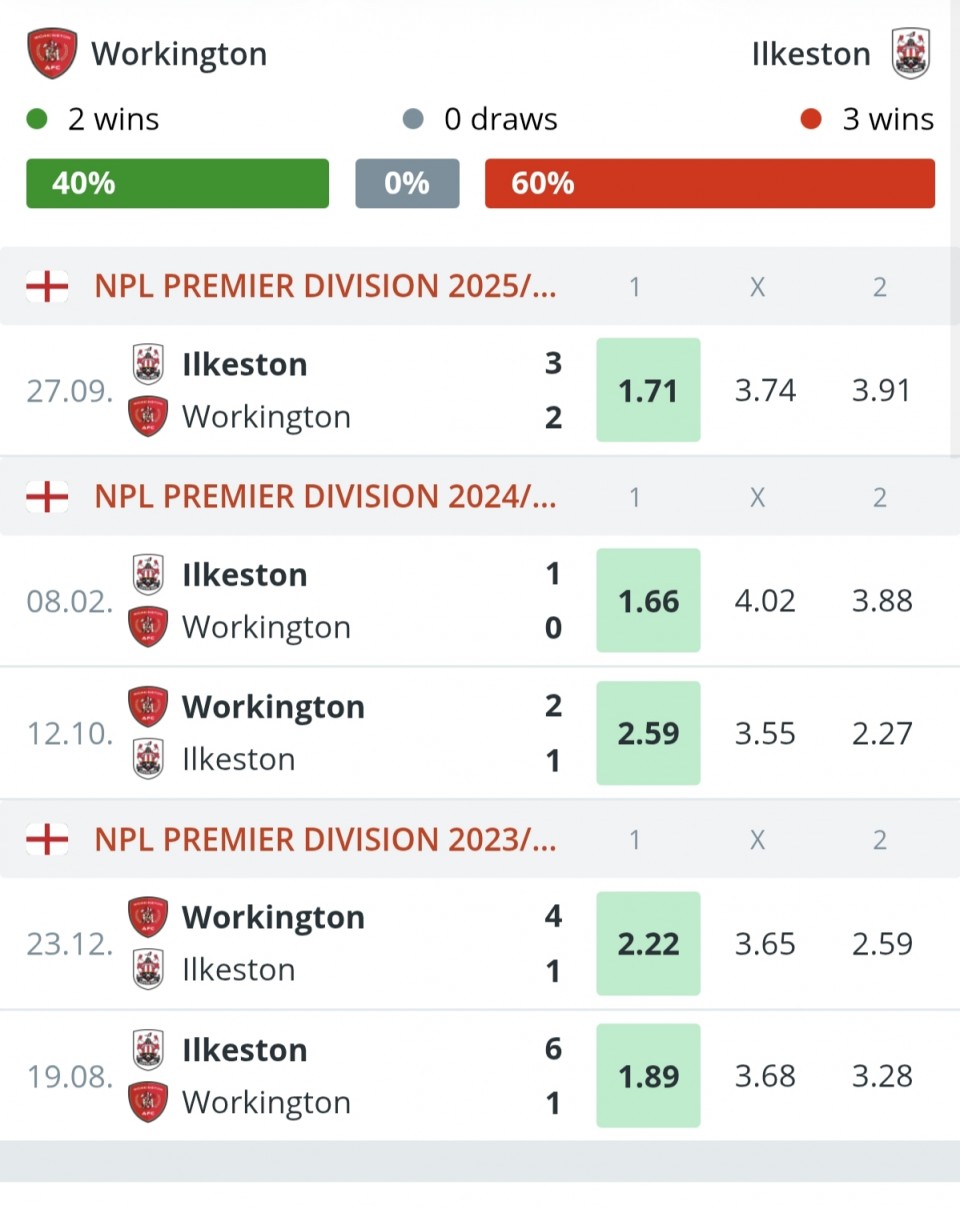Select away odds 2.27 for 12.10. match
Screen dimensions: 960x1209
pyautogui.click(x=882, y=733)
